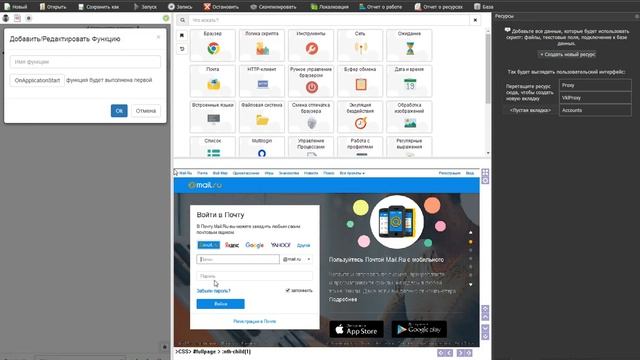
Task: Close the Добавить/Редактировать Функцию dialog
Action: tap(158, 37)
